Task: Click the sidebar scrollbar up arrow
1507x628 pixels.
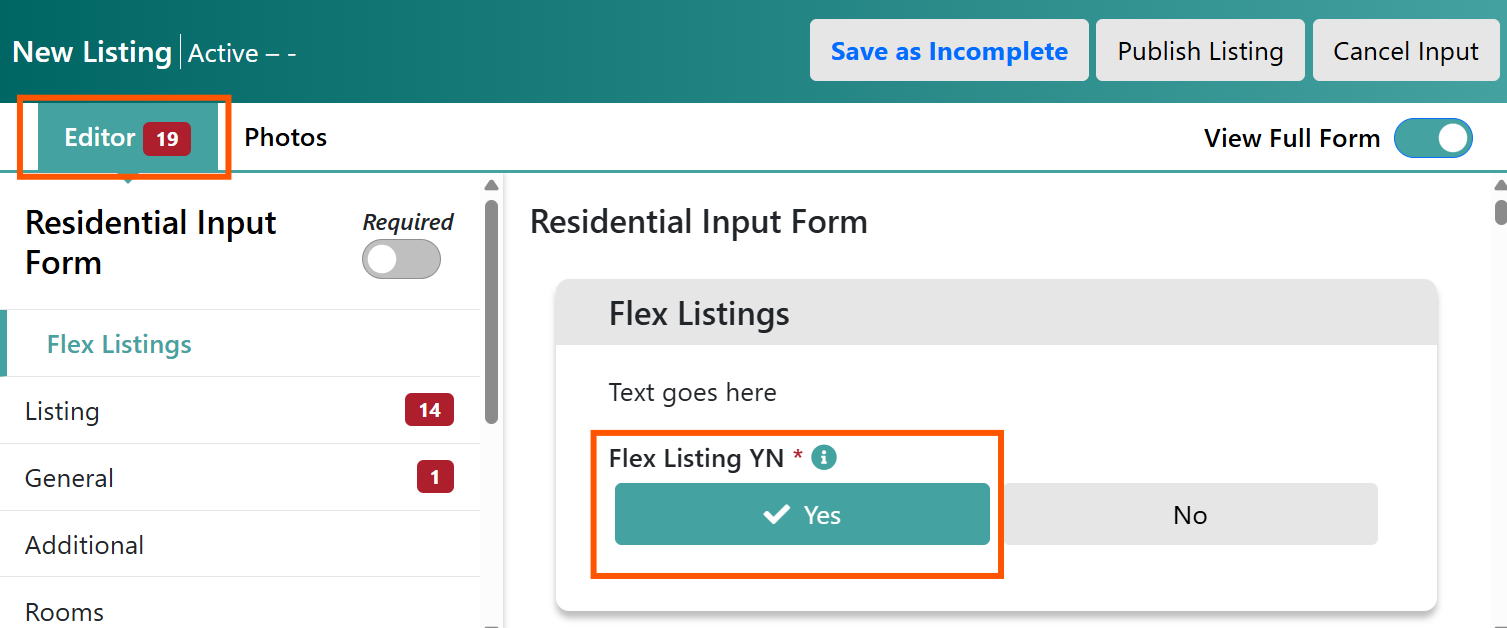Action: pyautogui.click(x=491, y=186)
